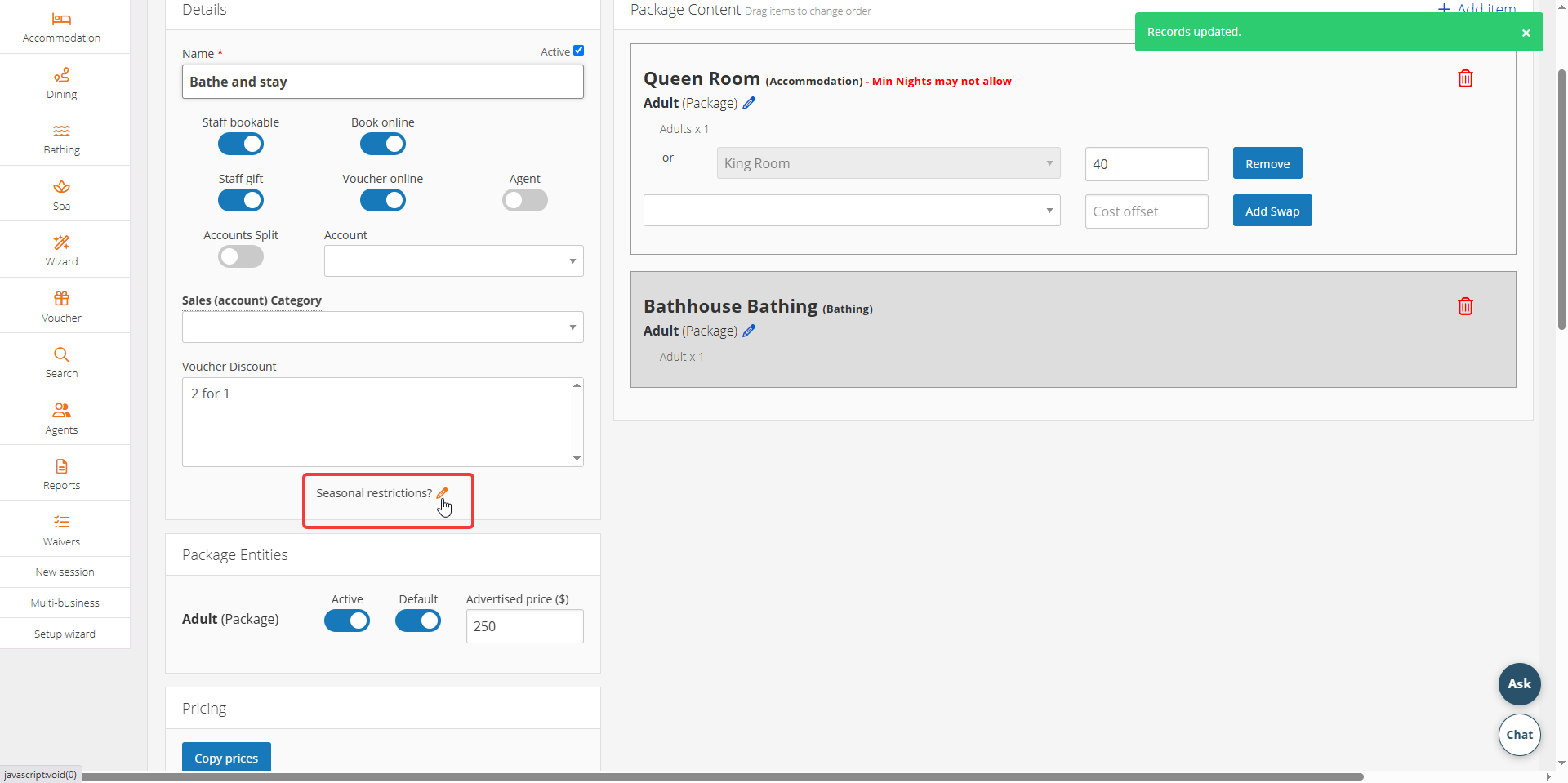Click the Advertised price field
The height and width of the screenshot is (783, 1568).
tap(525, 626)
